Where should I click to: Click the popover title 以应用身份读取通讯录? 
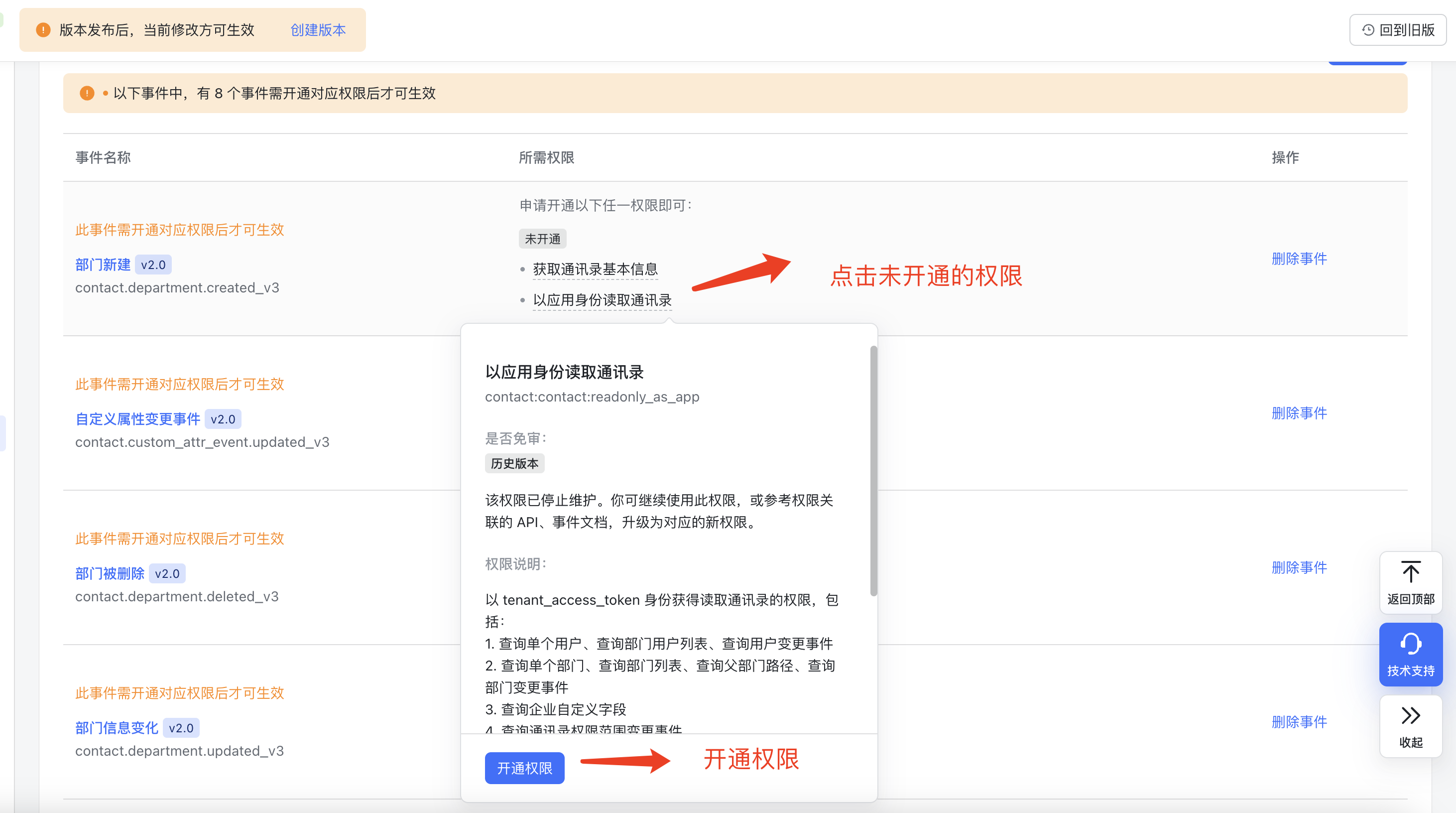tap(564, 372)
